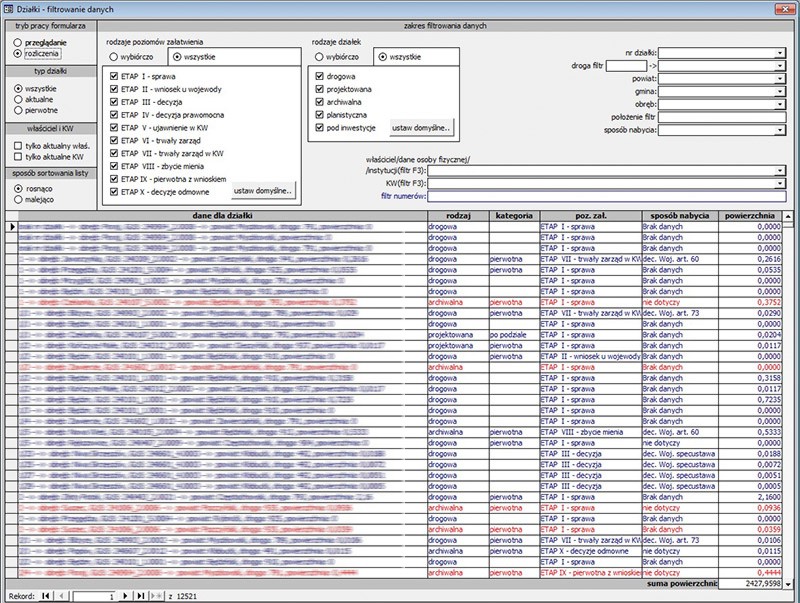Viewport: 800px width, 603px height.
Task: Click suma powierzchni value 2427,9598
Action: coord(749,584)
